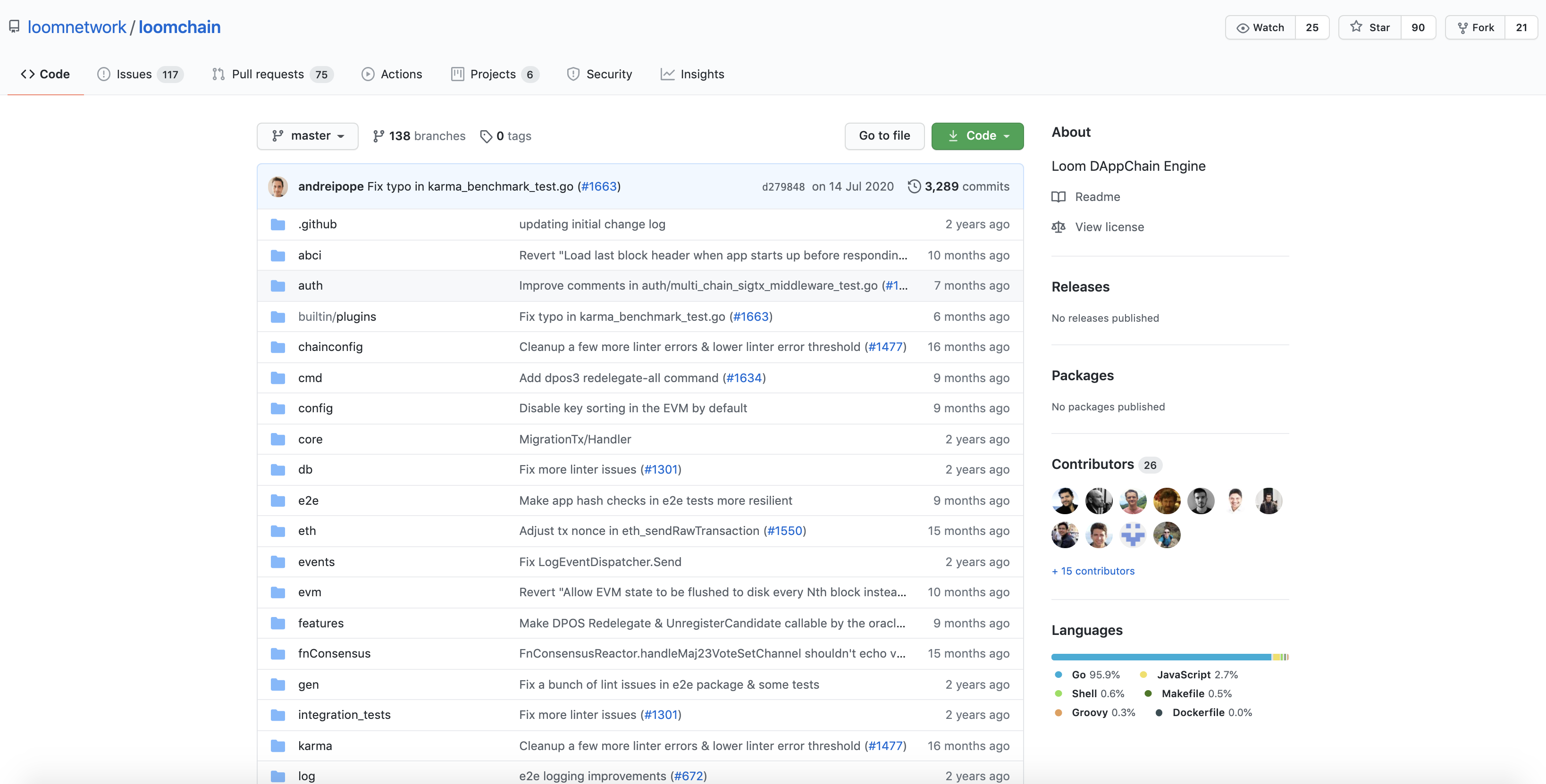Open the Readme book icon link
Viewport: 1546px width, 784px height.
pyautogui.click(x=1059, y=197)
